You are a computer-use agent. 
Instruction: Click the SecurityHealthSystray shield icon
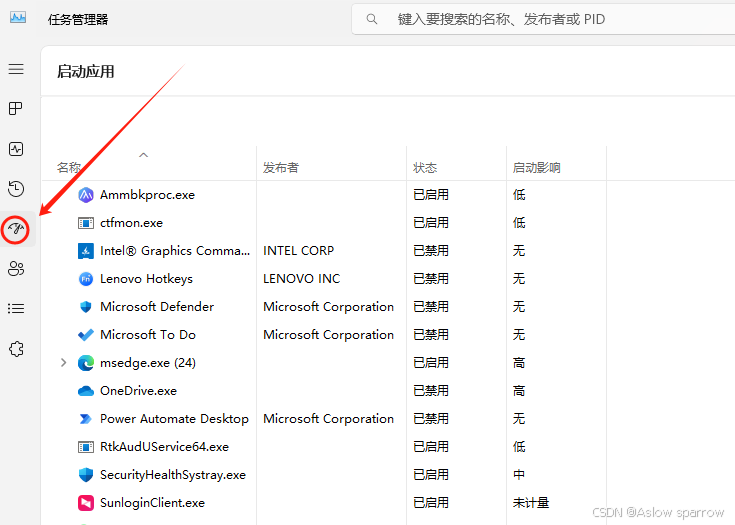(86, 475)
